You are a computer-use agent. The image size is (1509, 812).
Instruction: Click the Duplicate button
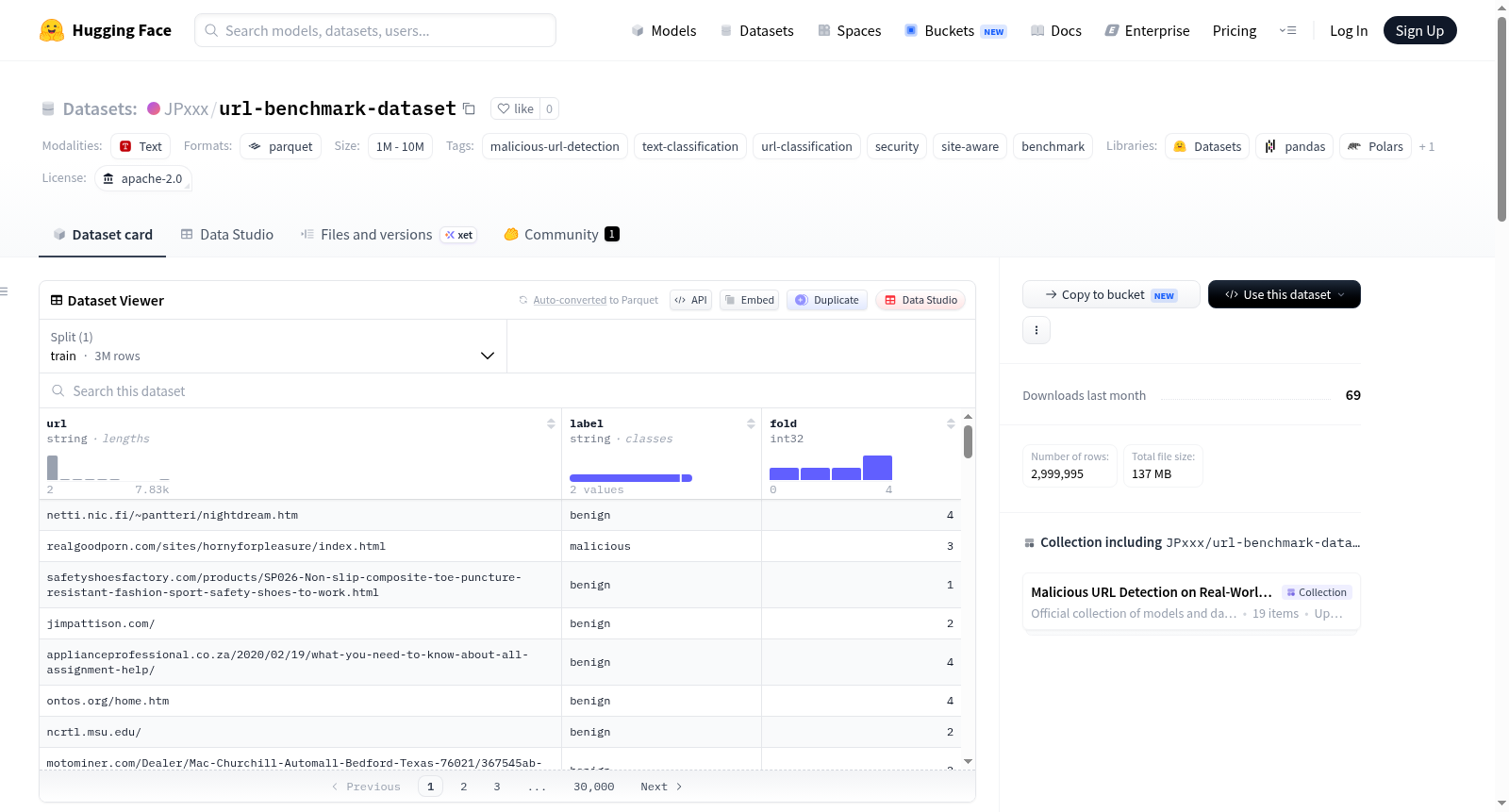827,300
